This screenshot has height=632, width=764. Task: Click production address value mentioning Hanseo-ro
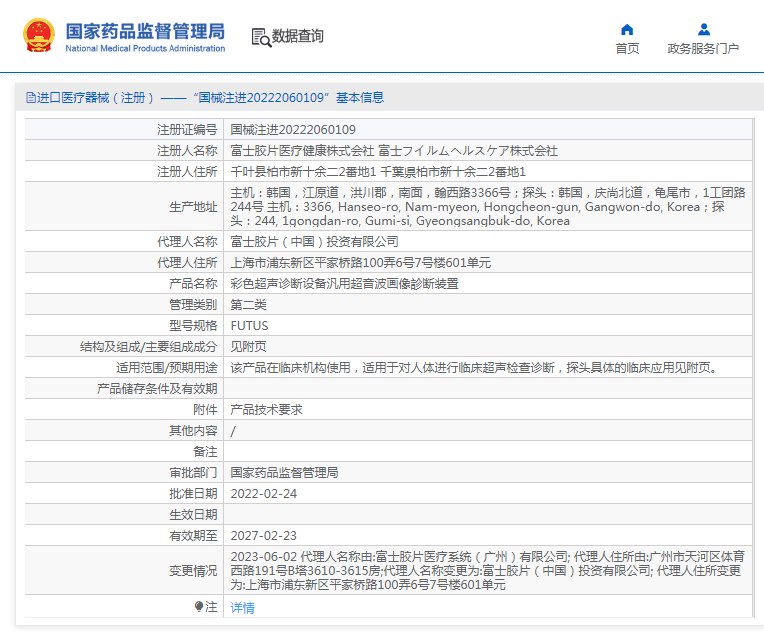click(487, 207)
